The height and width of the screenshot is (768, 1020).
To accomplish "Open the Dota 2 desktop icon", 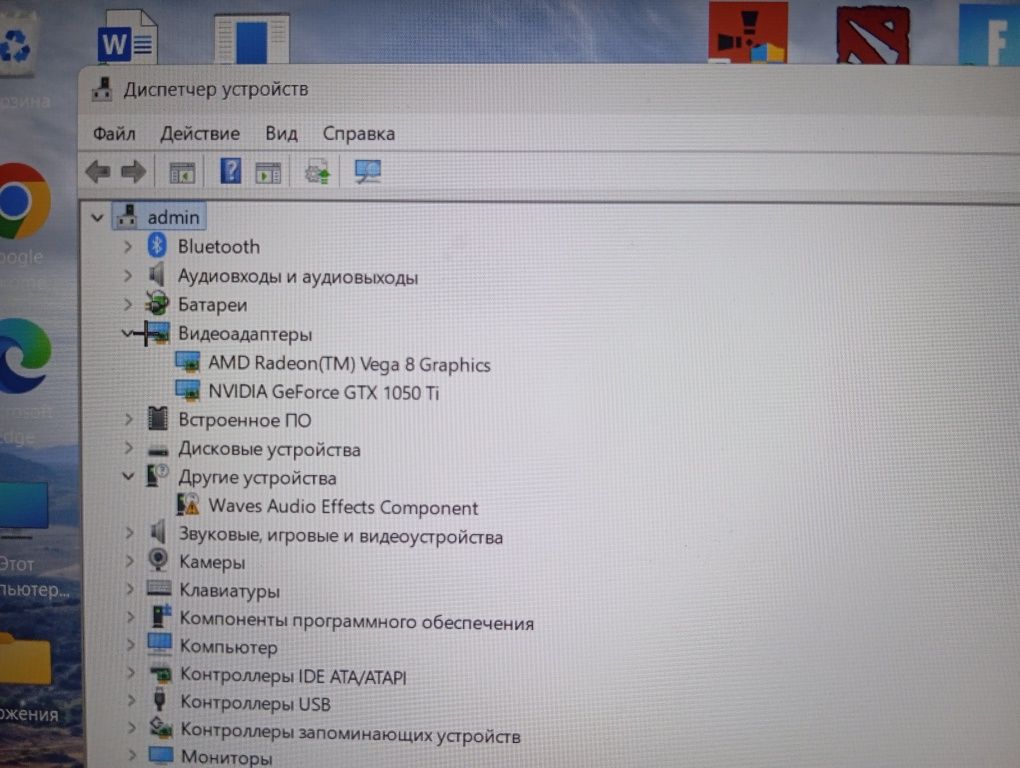I will point(872,34).
